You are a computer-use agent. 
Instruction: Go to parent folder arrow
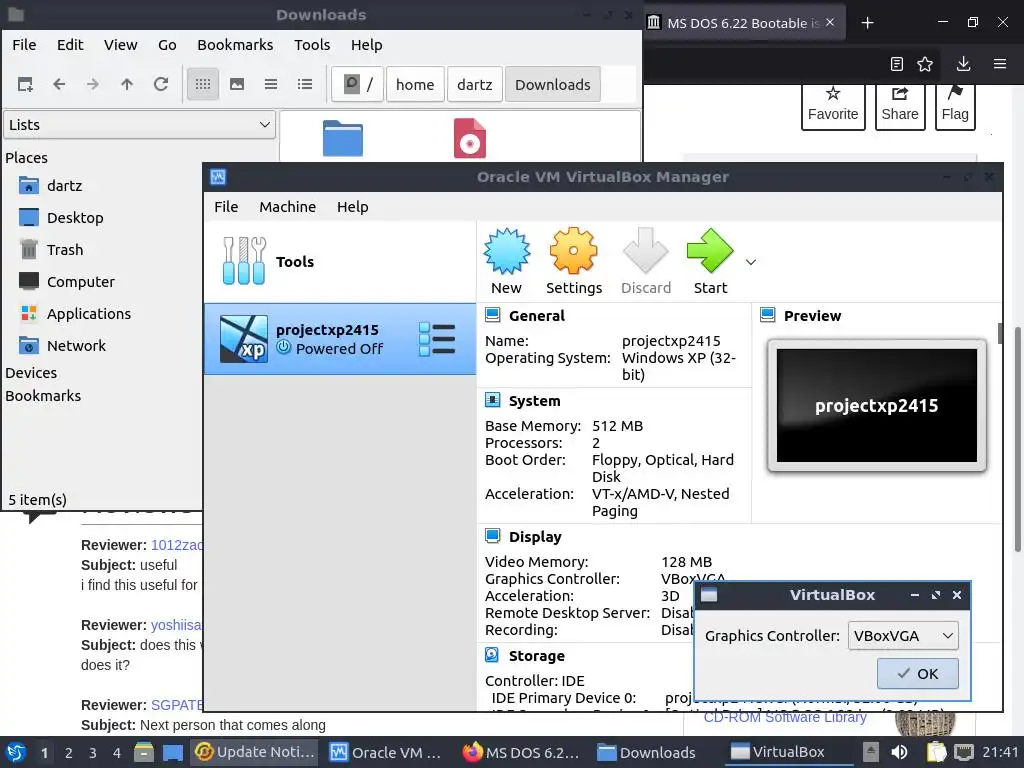click(127, 84)
